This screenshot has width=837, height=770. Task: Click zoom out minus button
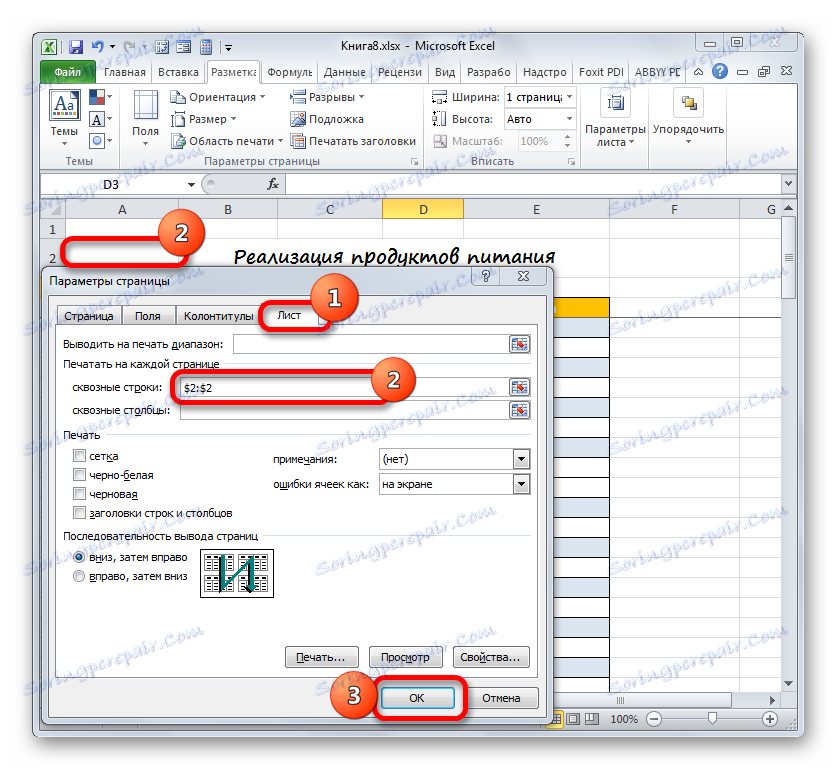pos(654,719)
